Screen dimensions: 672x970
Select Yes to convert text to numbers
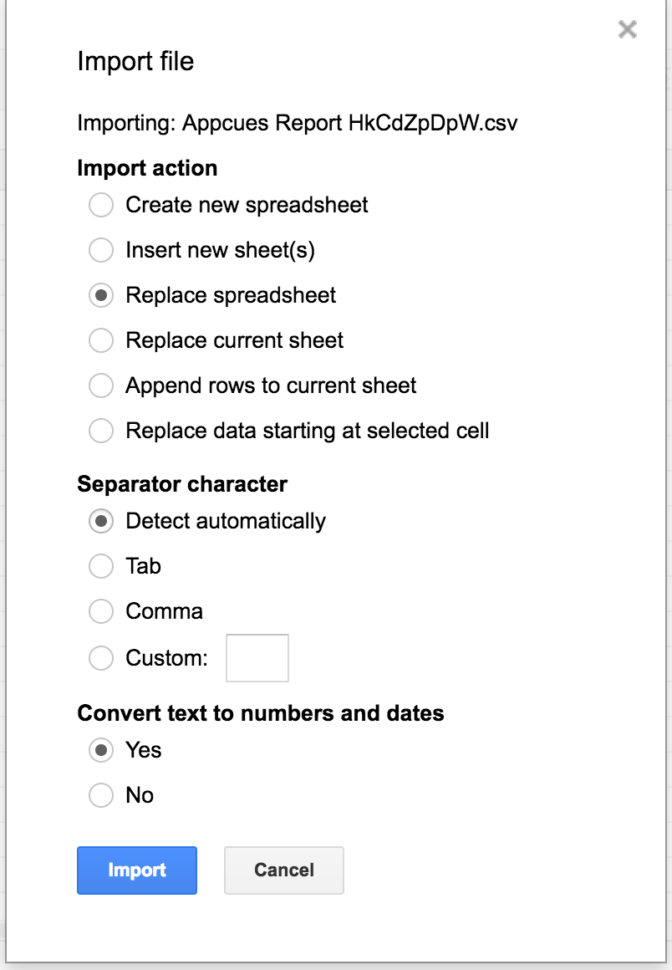[x=100, y=750]
